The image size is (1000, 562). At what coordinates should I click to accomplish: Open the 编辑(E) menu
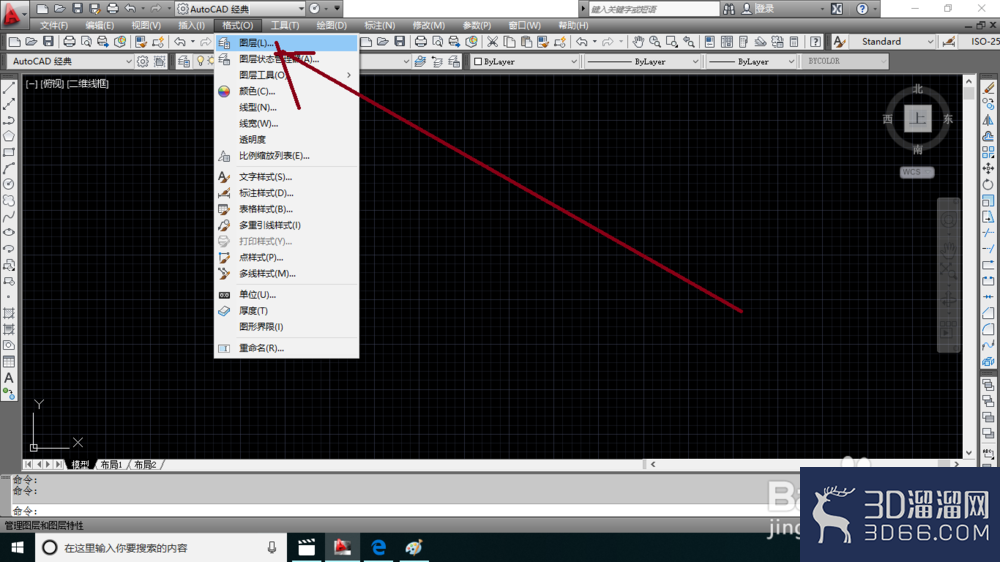click(x=99, y=26)
